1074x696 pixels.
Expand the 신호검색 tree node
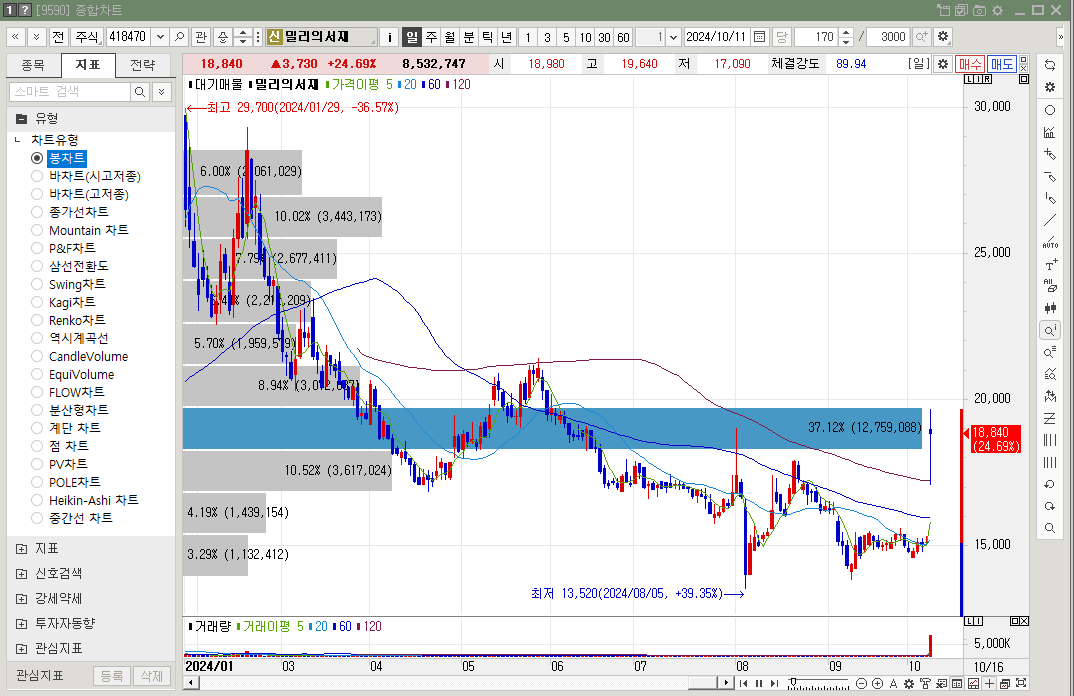21,573
